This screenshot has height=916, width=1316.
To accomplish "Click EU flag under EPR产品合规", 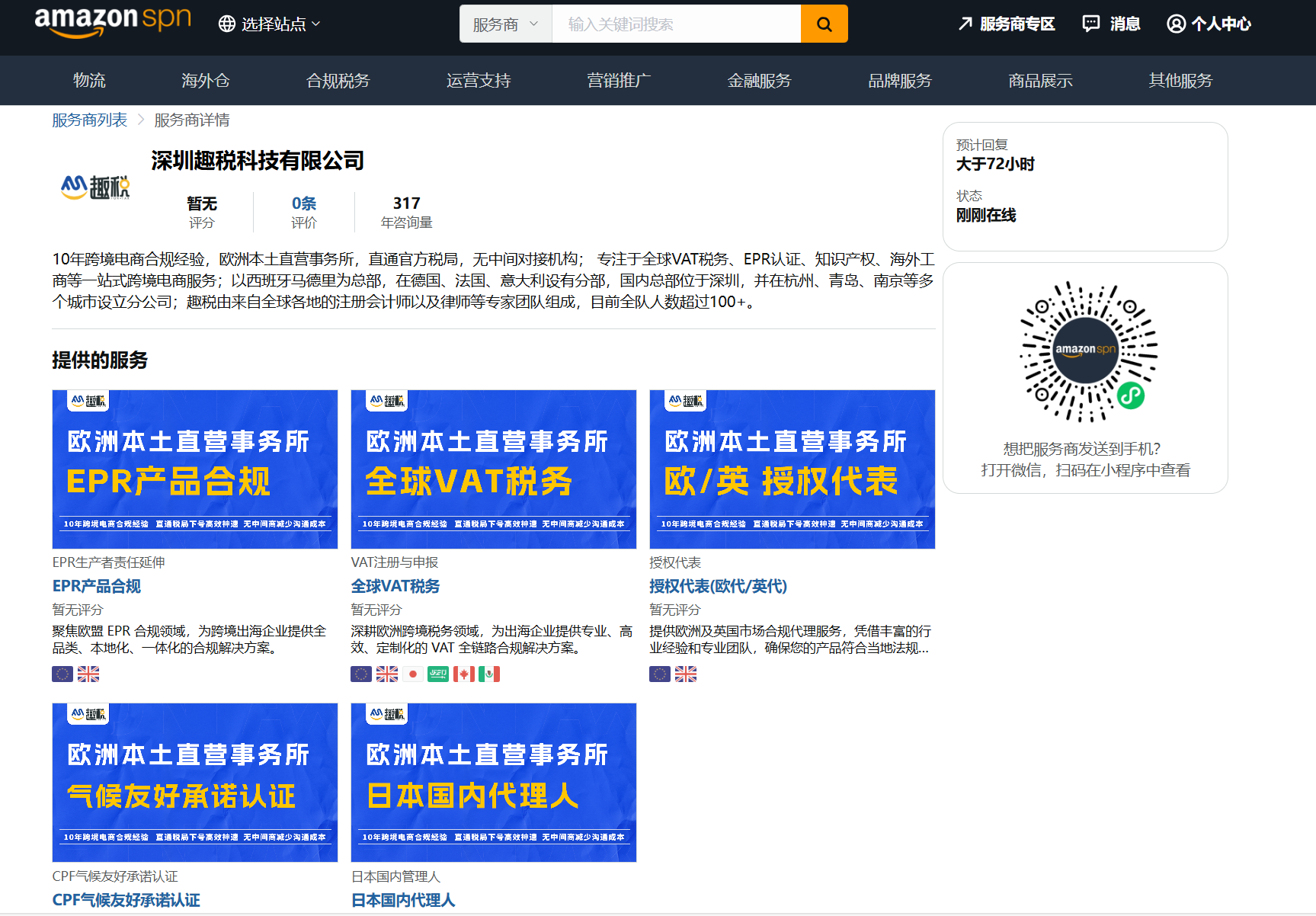I will [x=62, y=674].
